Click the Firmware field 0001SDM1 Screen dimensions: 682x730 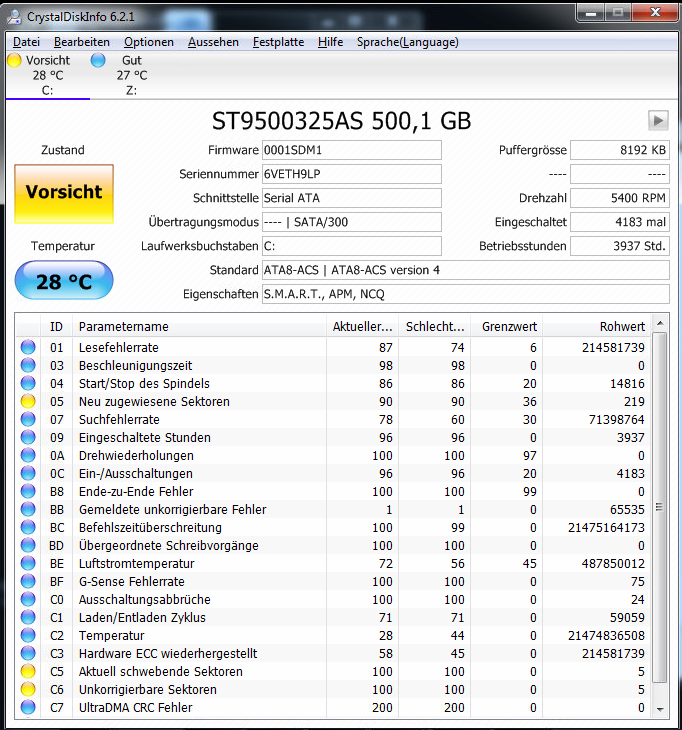(x=351, y=150)
